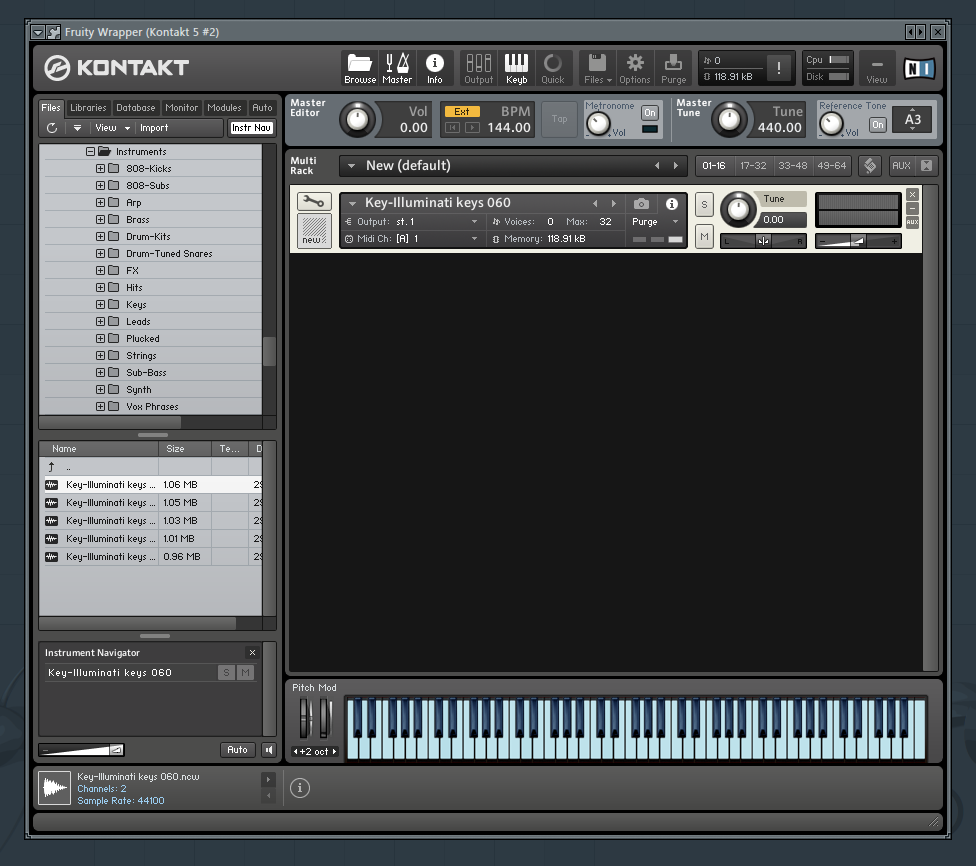Open the View size menu
976x866 pixels.
[x=876, y=68]
